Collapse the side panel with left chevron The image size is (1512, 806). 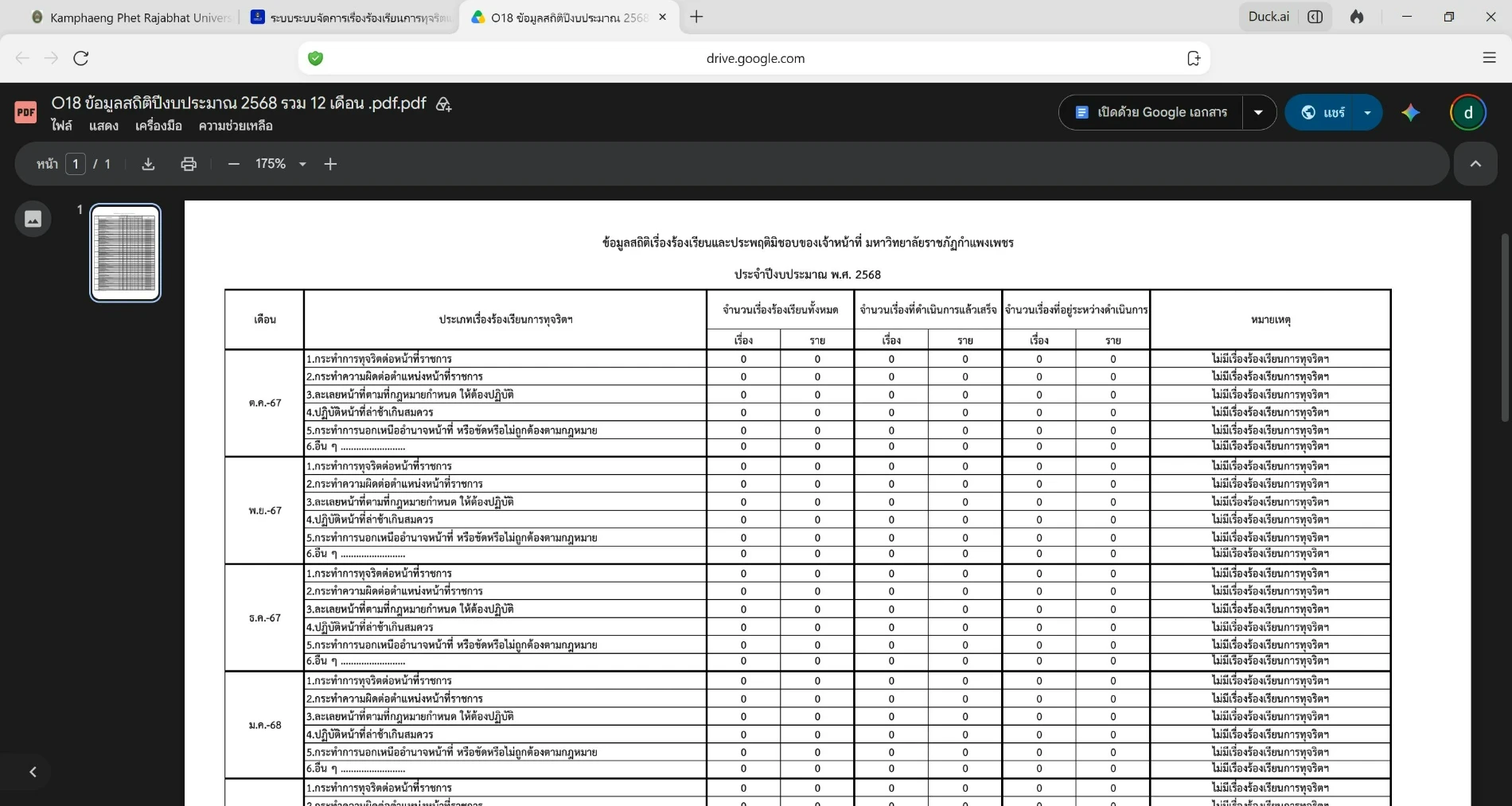[33, 772]
